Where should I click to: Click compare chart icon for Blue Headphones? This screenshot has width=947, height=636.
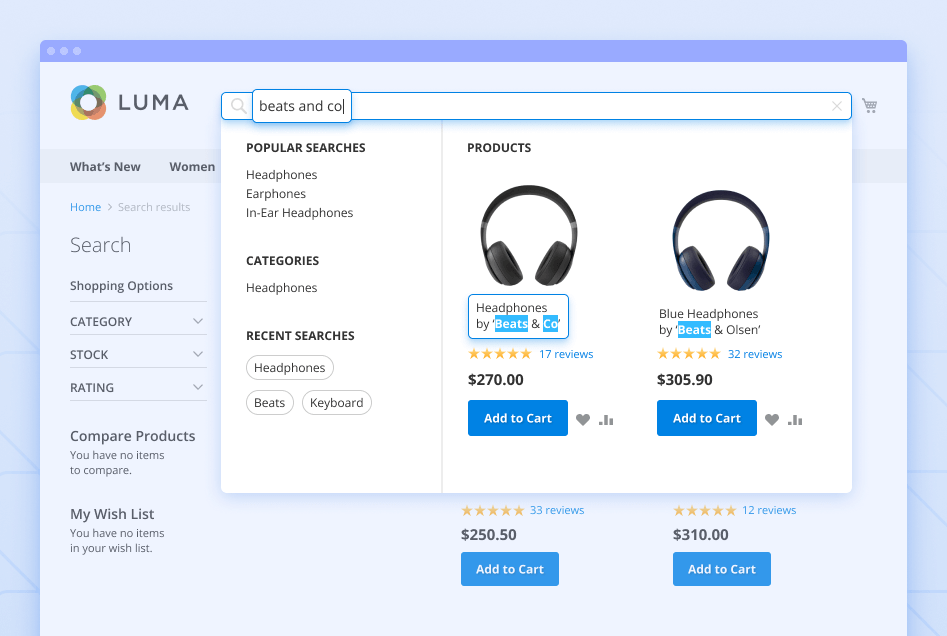point(795,420)
